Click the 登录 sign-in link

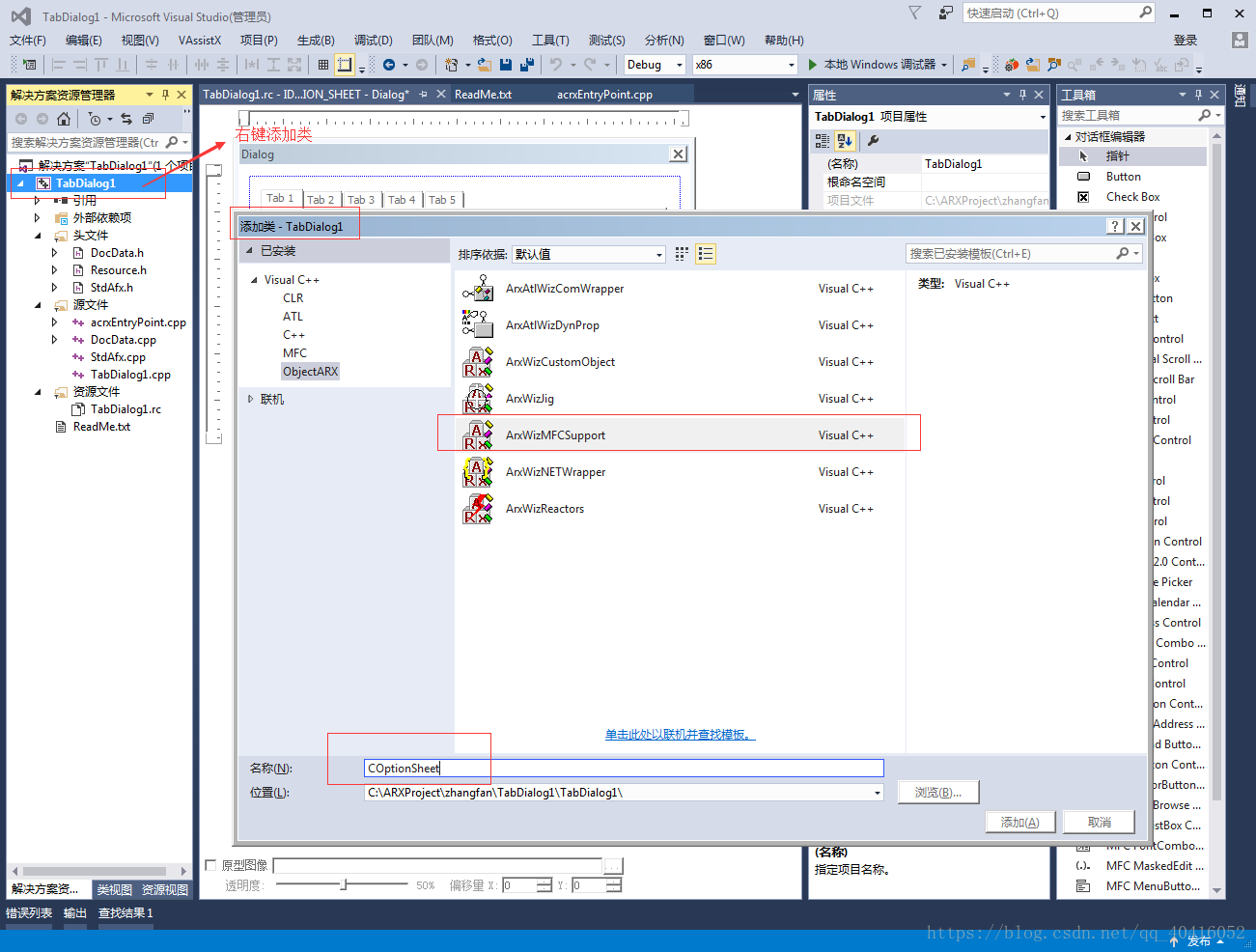pos(1186,40)
